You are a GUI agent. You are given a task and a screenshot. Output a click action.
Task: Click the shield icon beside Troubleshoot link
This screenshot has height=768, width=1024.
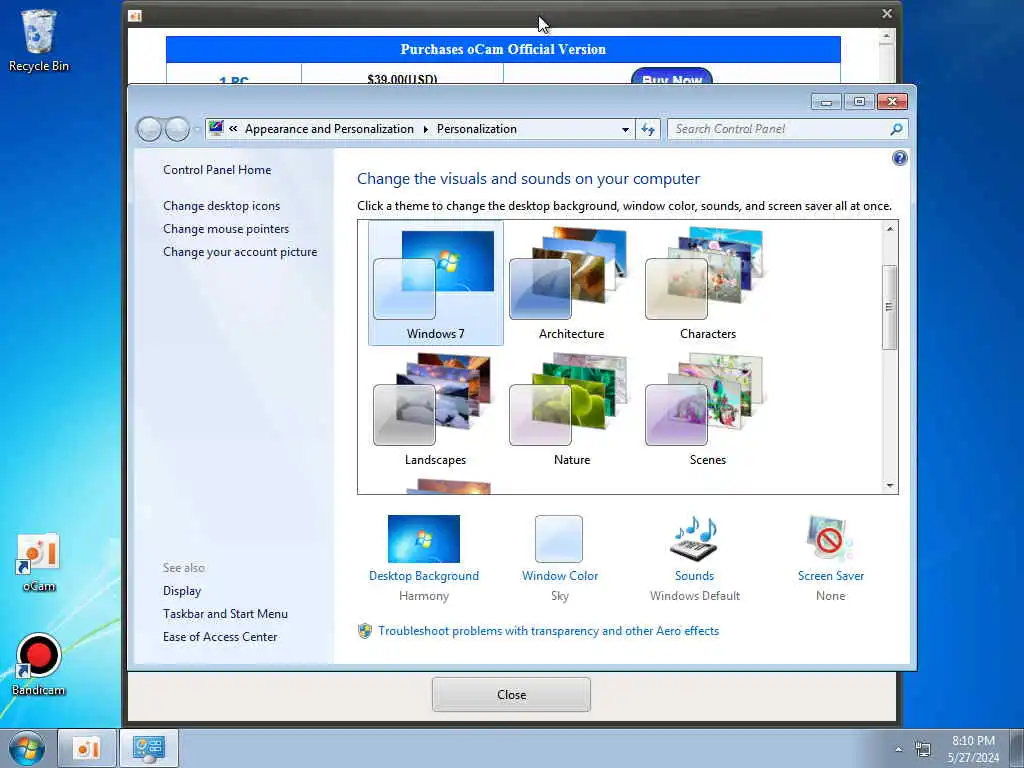(365, 631)
